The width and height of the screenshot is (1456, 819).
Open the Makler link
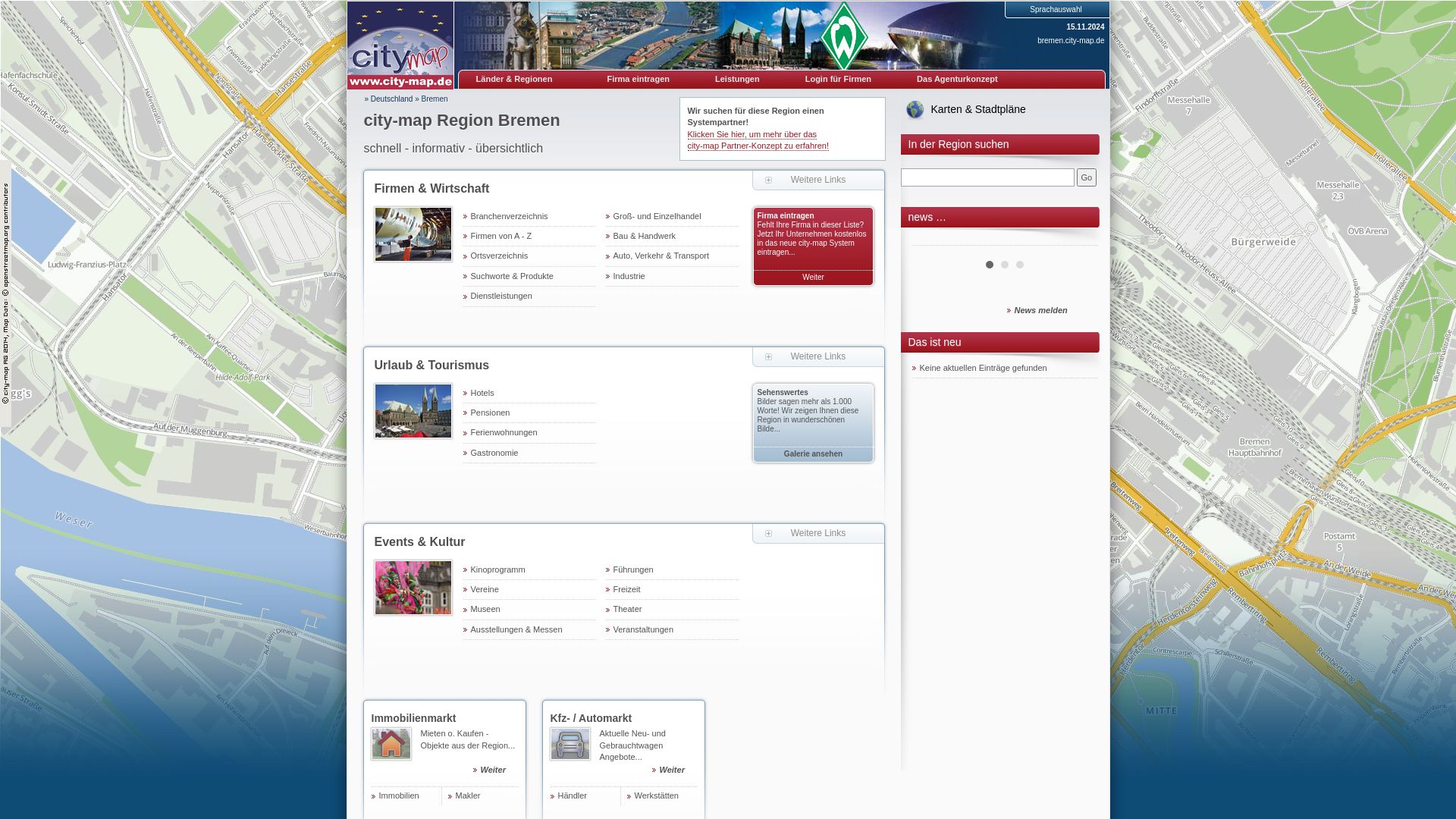[x=468, y=795]
